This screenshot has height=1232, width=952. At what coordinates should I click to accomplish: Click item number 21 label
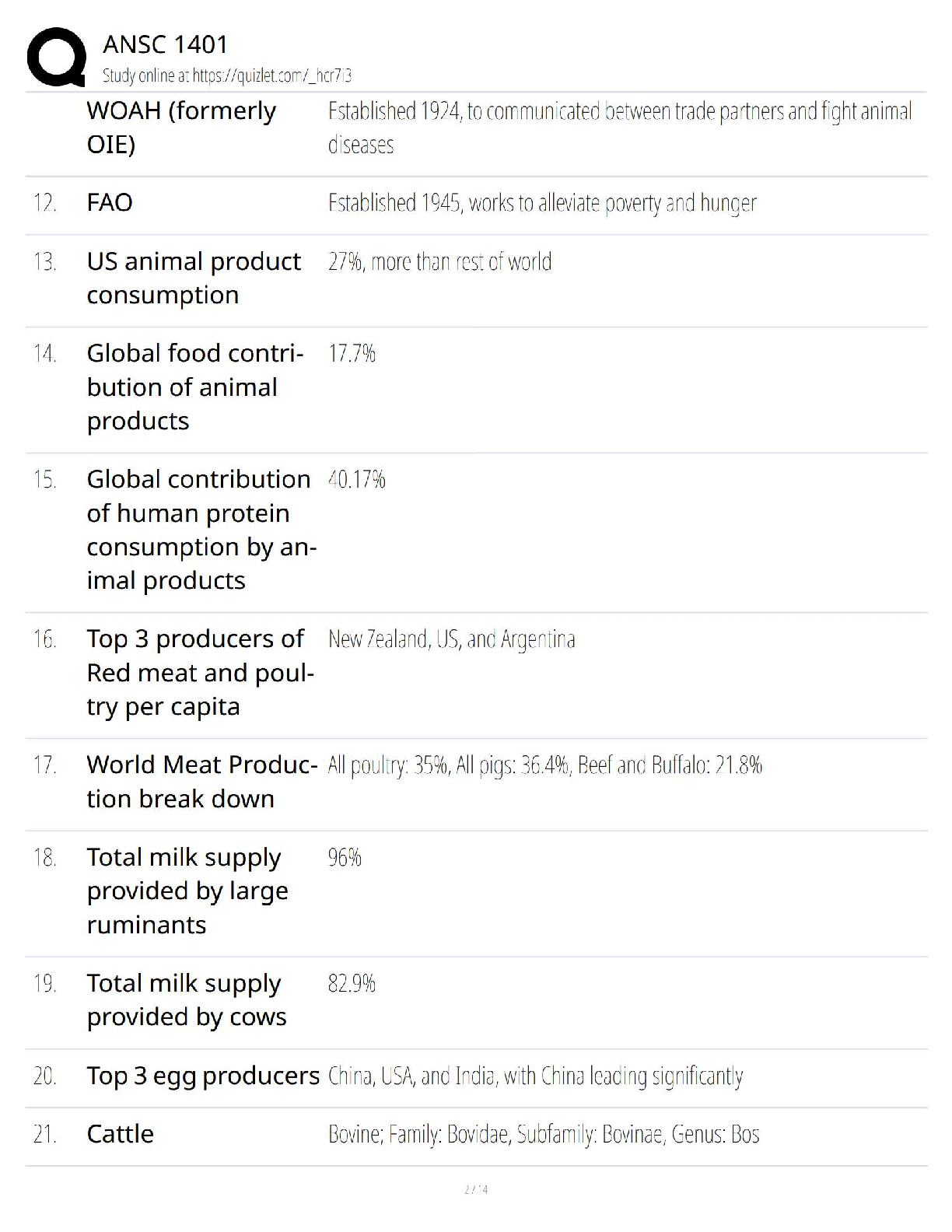[x=45, y=1135]
